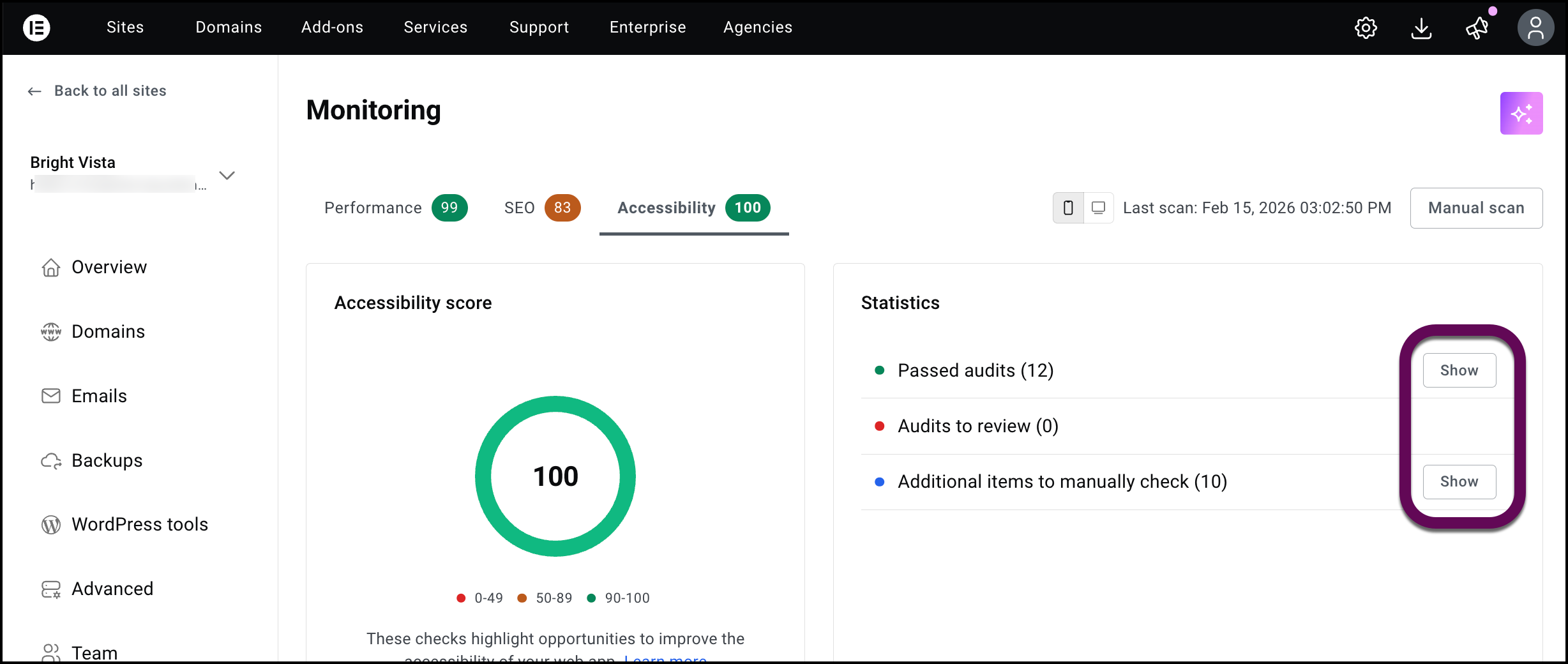Switch to desktop device view
The width and height of the screenshot is (1568, 664).
tap(1098, 208)
